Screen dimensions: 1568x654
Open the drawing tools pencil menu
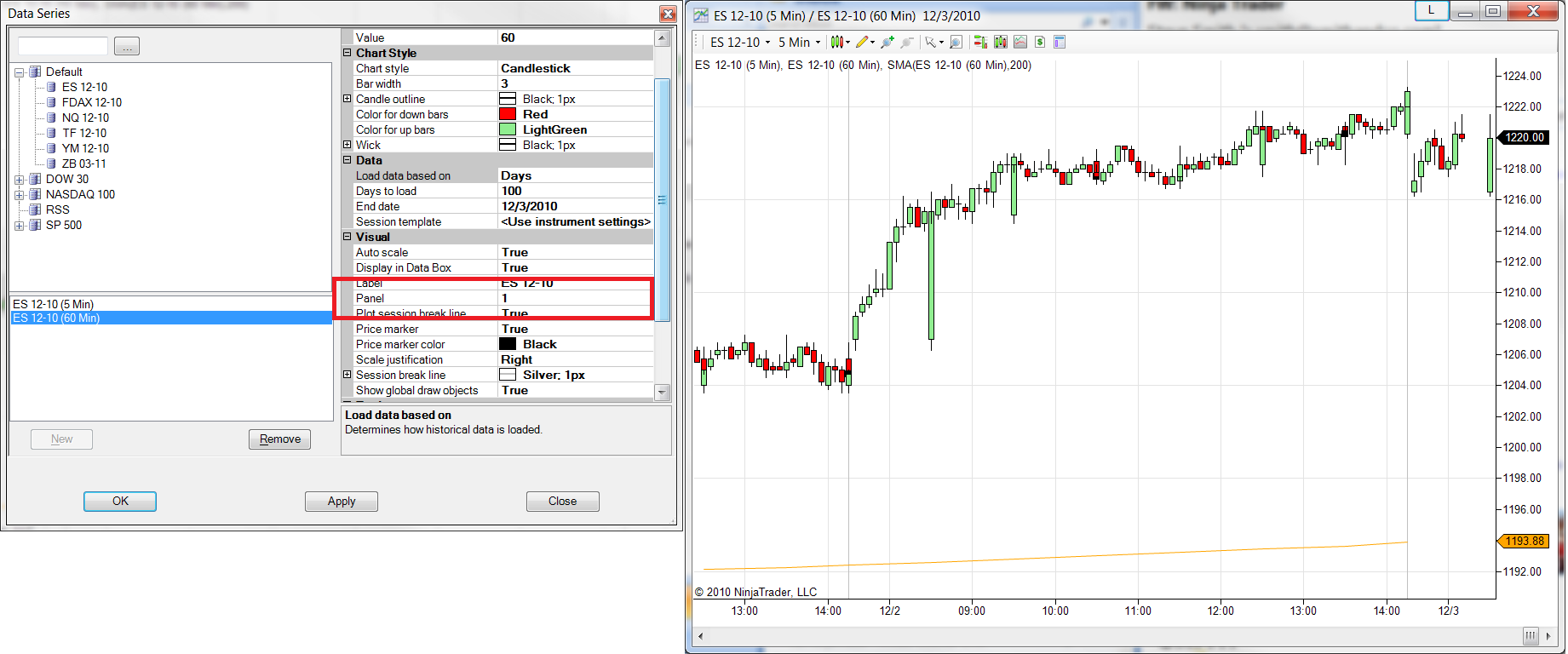864,42
